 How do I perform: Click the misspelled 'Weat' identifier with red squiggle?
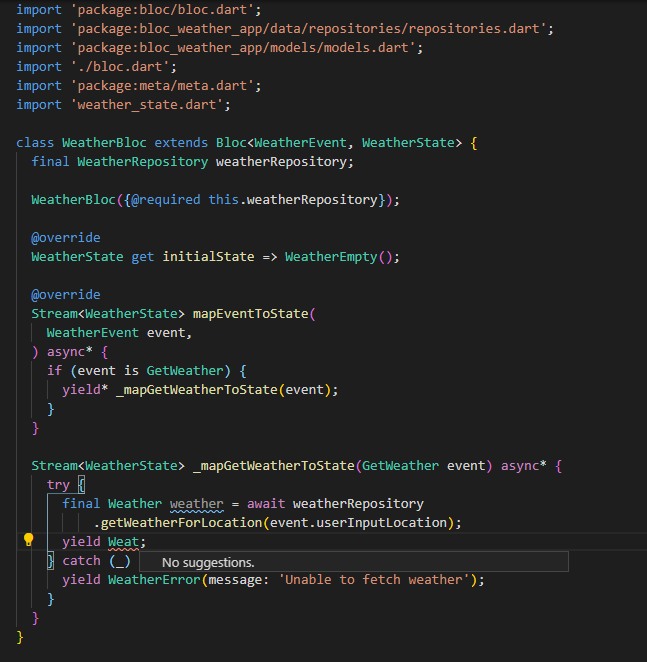click(123, 542)
